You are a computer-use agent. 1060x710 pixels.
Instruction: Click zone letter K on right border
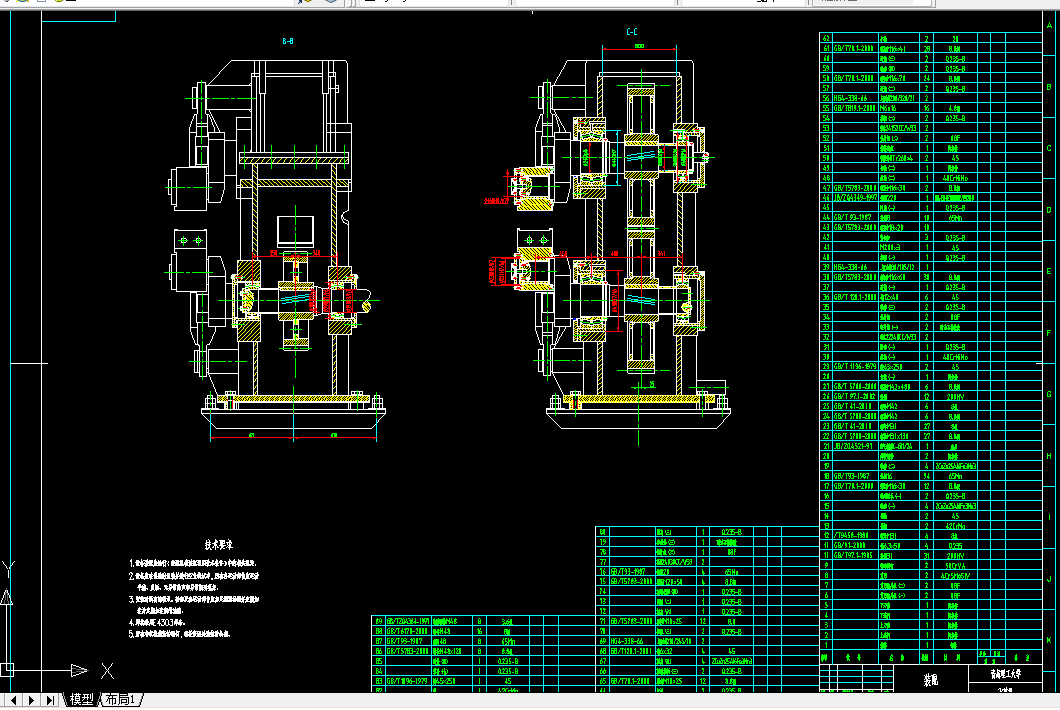1049,640
